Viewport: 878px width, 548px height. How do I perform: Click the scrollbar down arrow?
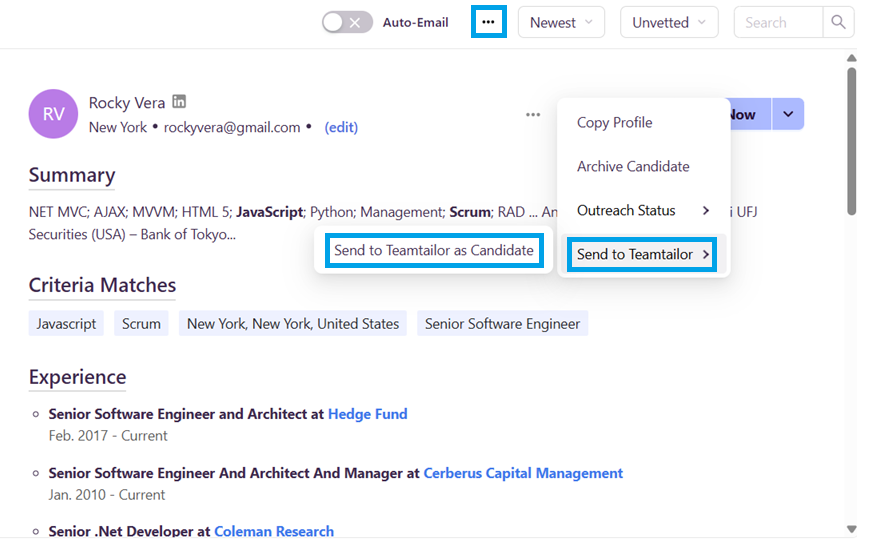click(x=851, y=529)
